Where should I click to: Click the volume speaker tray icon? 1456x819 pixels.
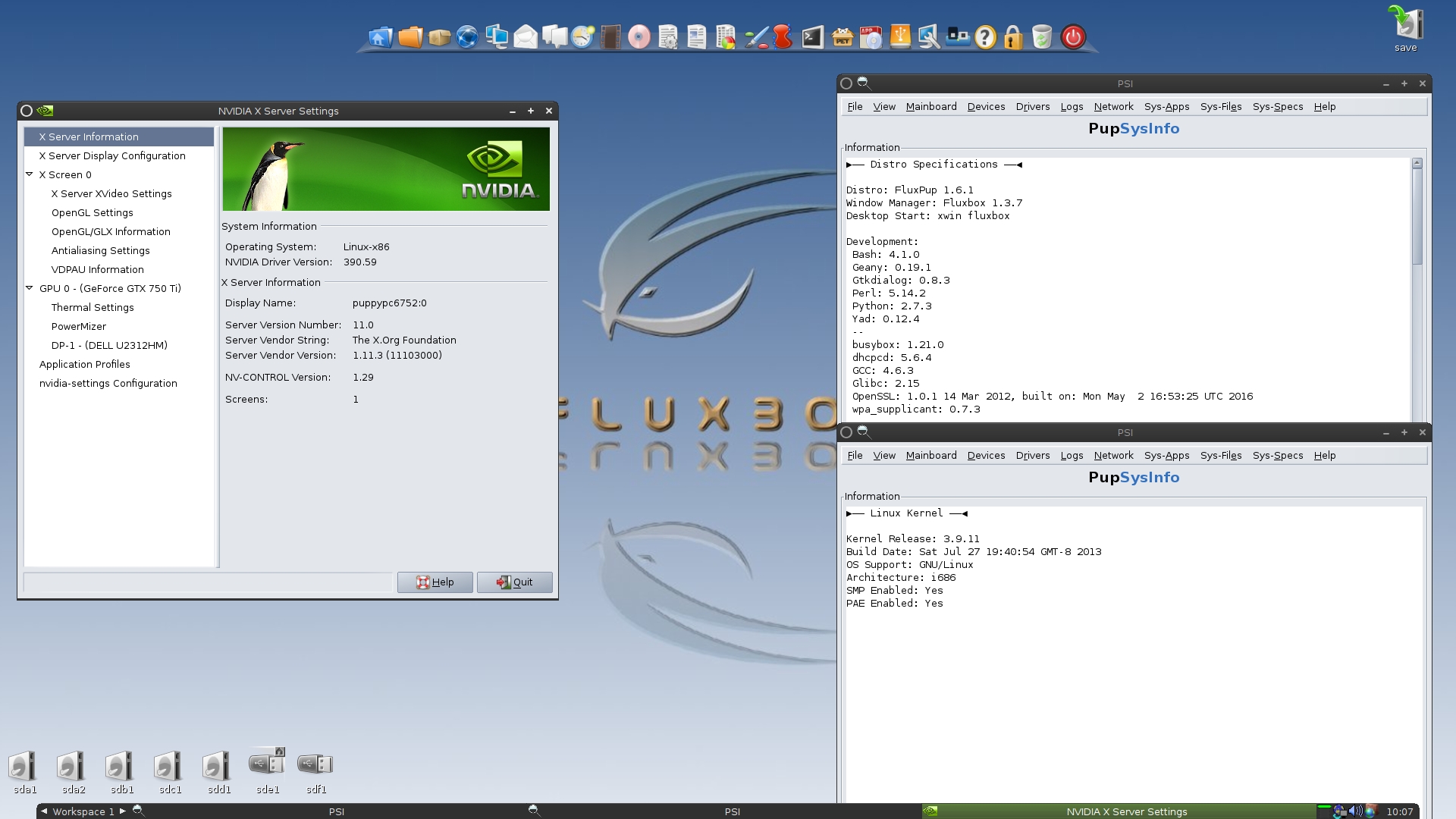coord(1355,811)
